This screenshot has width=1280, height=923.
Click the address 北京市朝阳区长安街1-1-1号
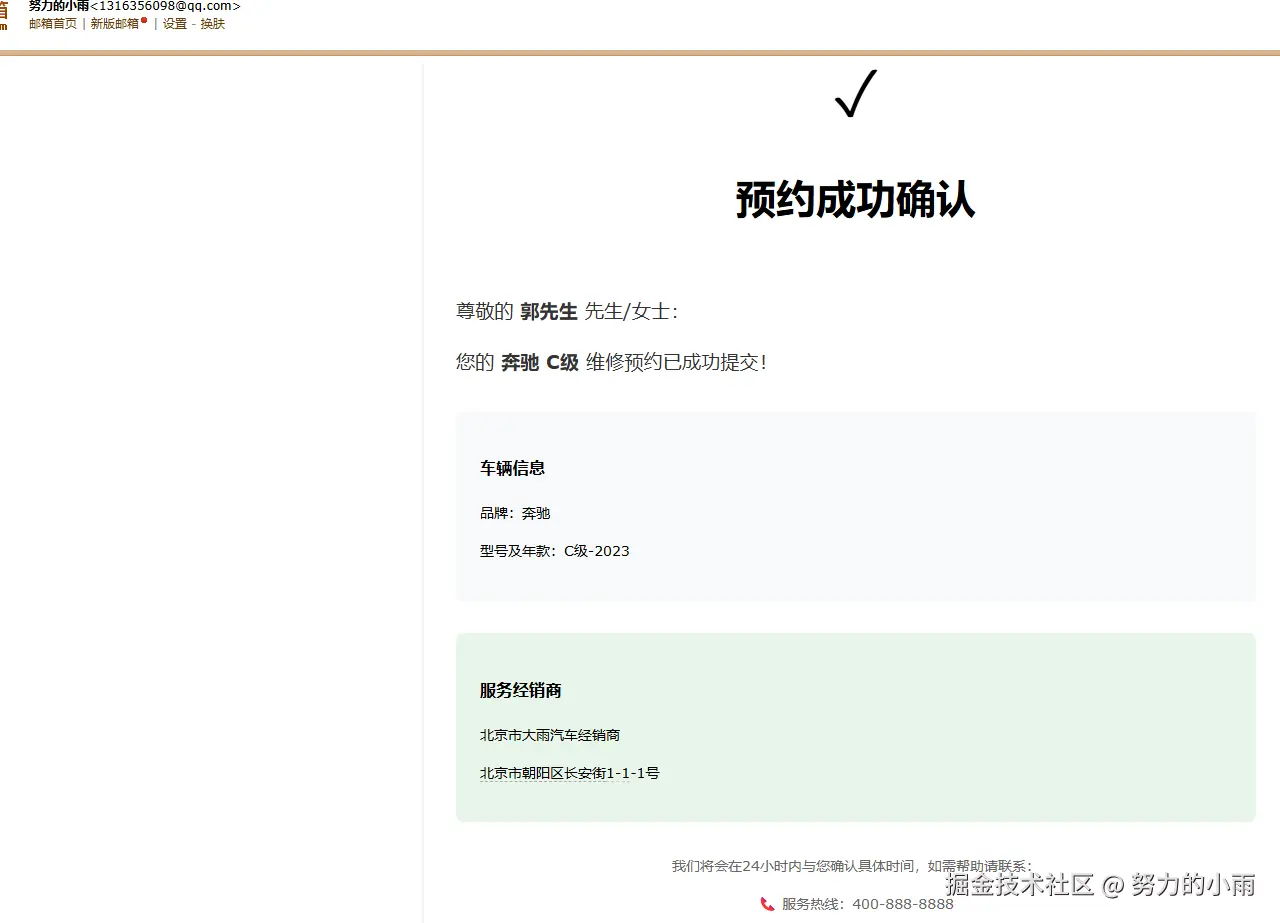coord(570,773)
